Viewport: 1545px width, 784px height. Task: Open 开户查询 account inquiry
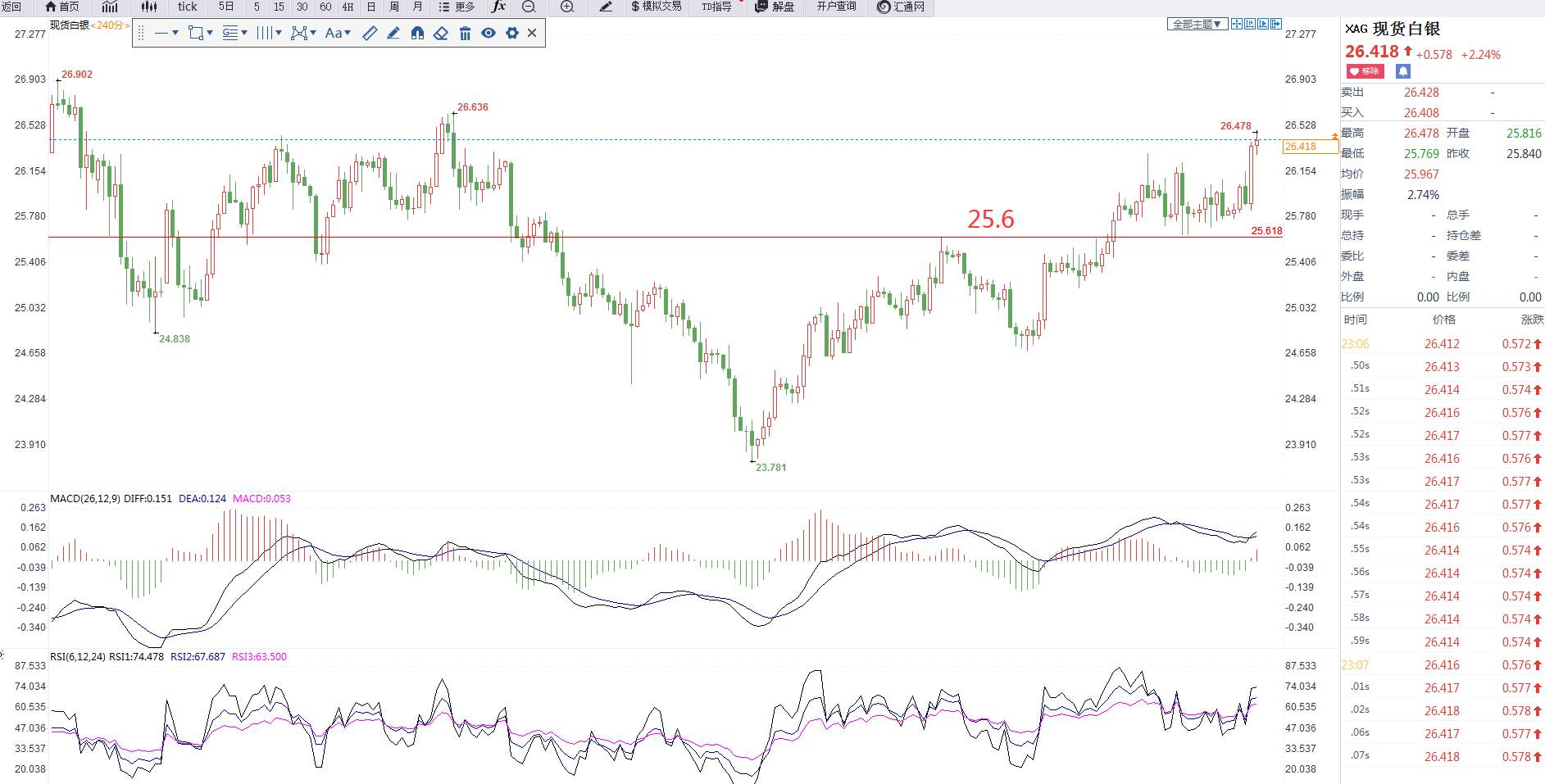pos(836,7)
